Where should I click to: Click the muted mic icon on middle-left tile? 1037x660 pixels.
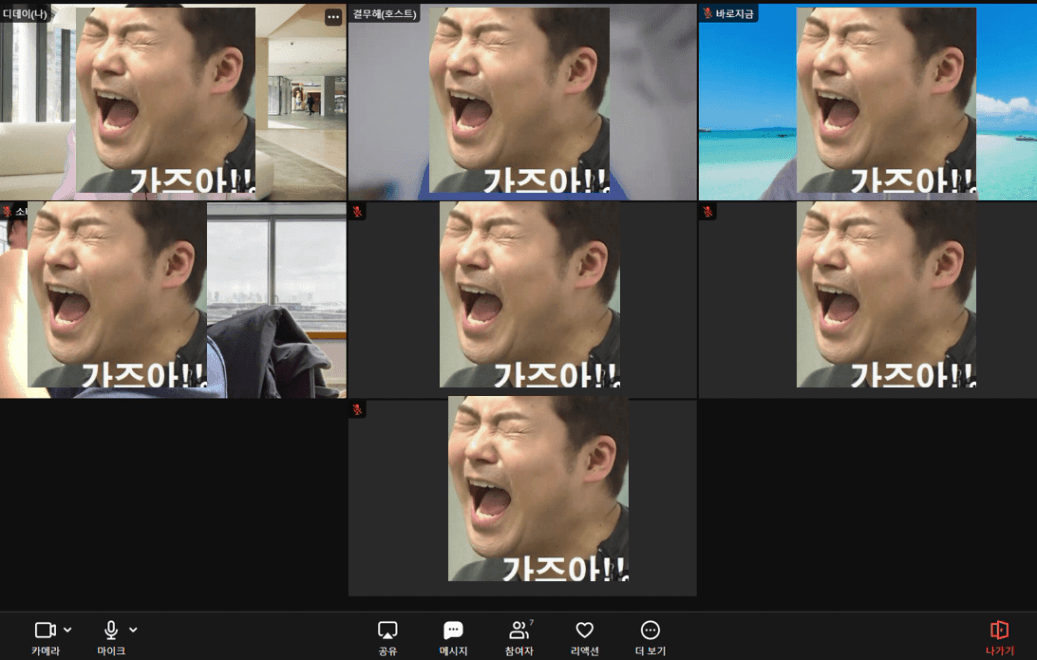point(7,211)
